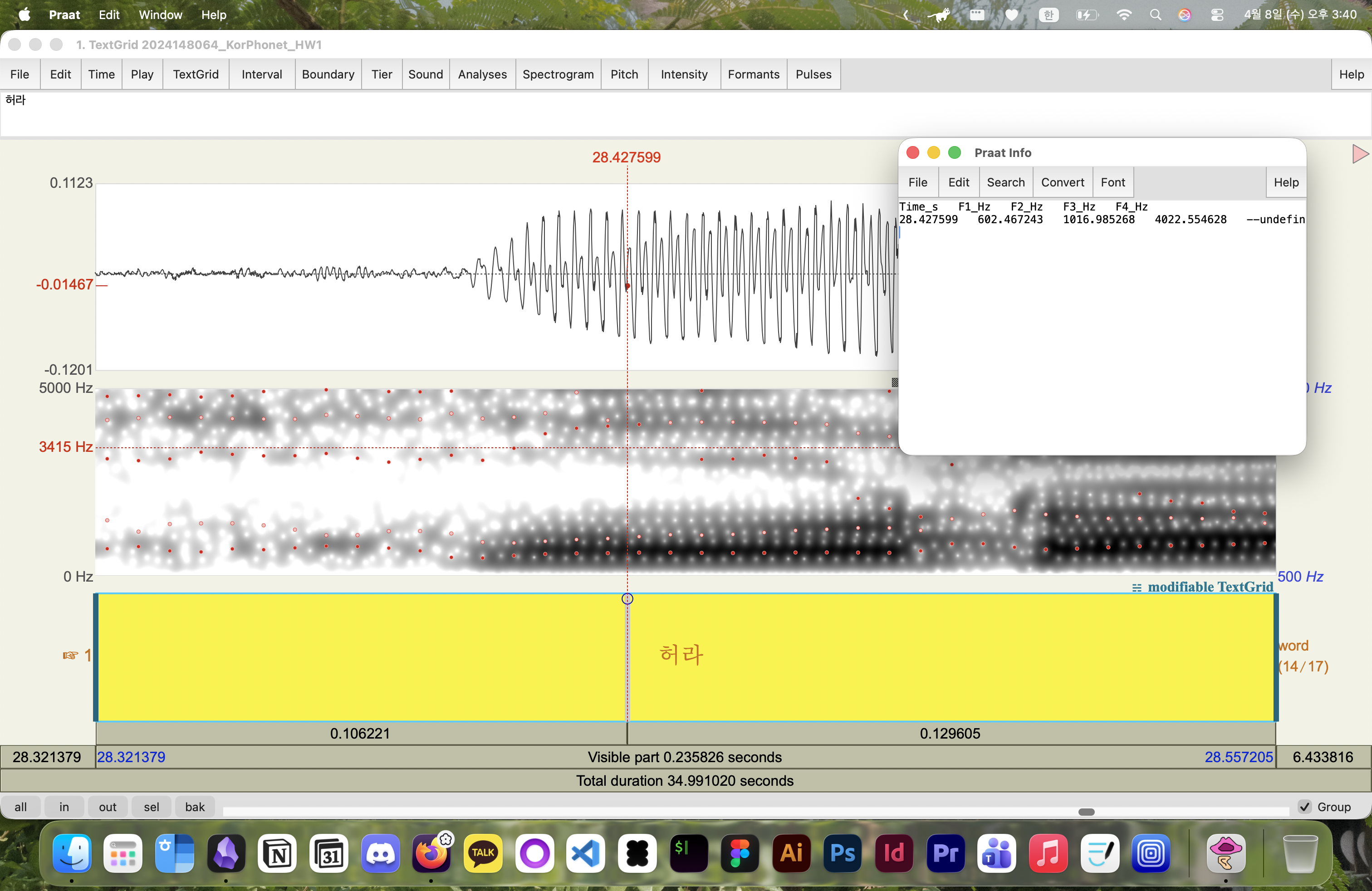The width and height of the screenshot is (1372, 891).
Task: Open Figma from the dock
Action: pos(740,853)
